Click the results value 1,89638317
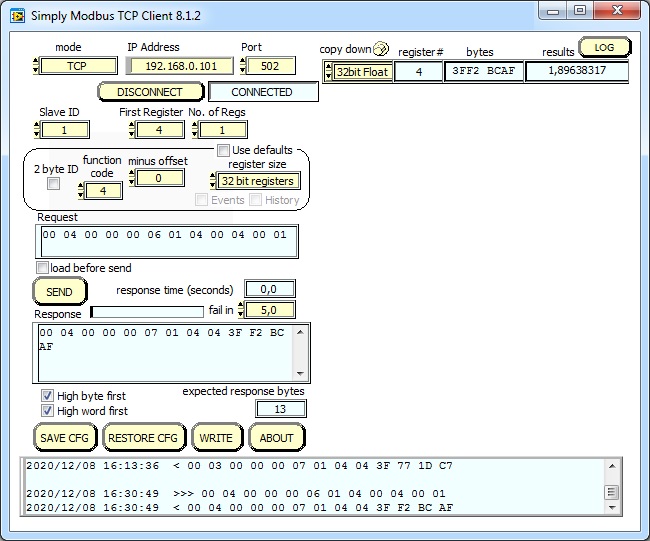Viewport: 650px width, 541px height. 577,71
